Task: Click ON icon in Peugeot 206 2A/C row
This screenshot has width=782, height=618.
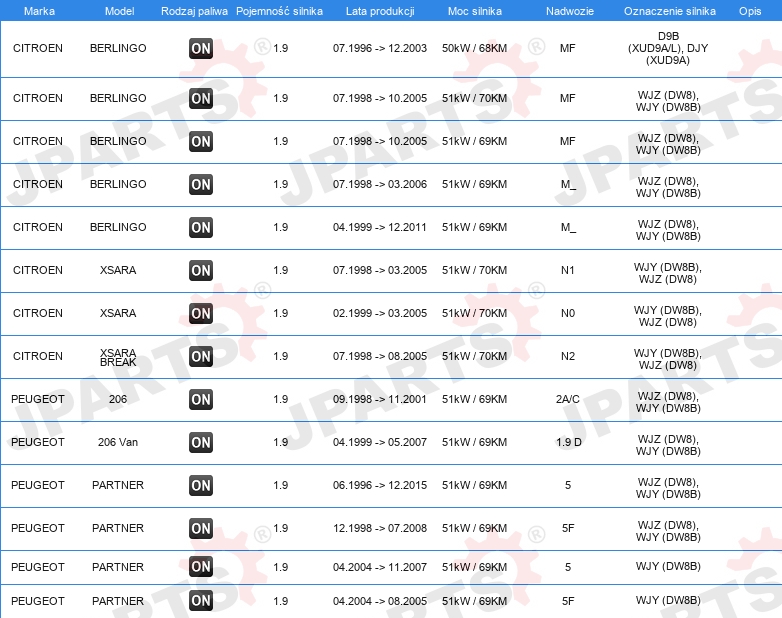Action: click(201, 399)
